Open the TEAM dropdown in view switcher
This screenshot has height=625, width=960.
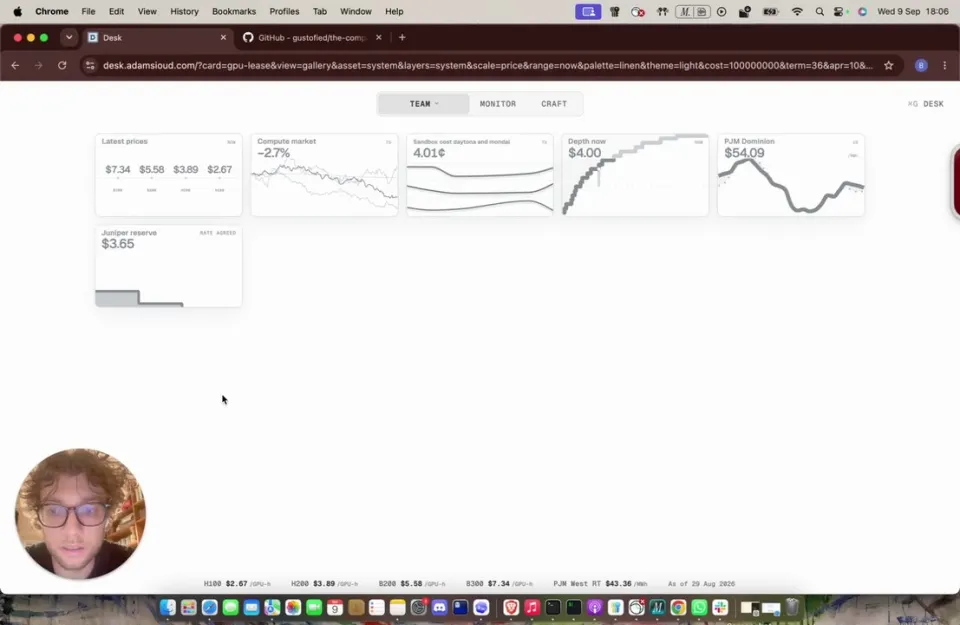(x=424, y=104)
